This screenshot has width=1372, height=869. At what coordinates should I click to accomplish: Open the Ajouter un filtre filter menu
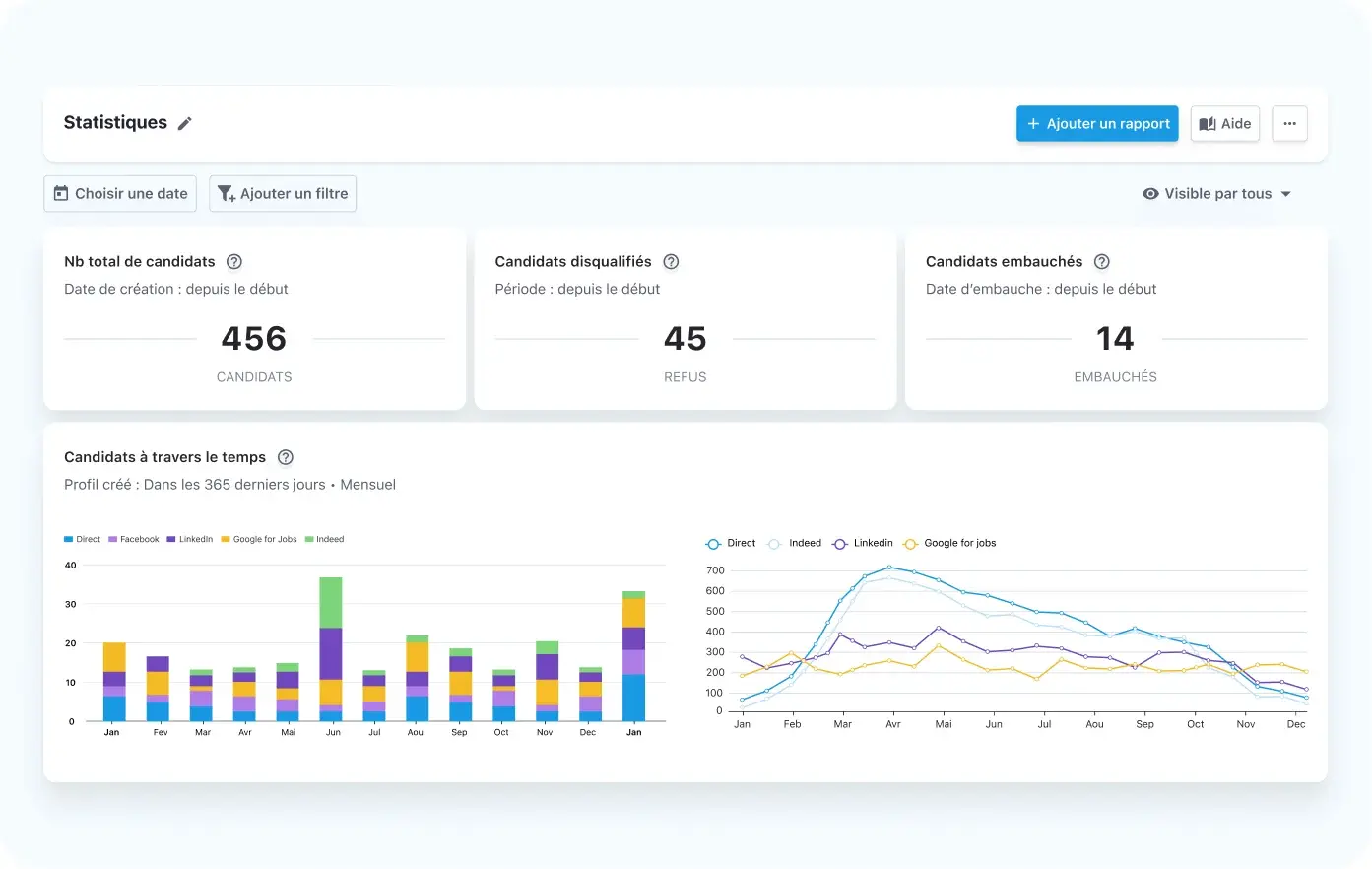point(283,194)
